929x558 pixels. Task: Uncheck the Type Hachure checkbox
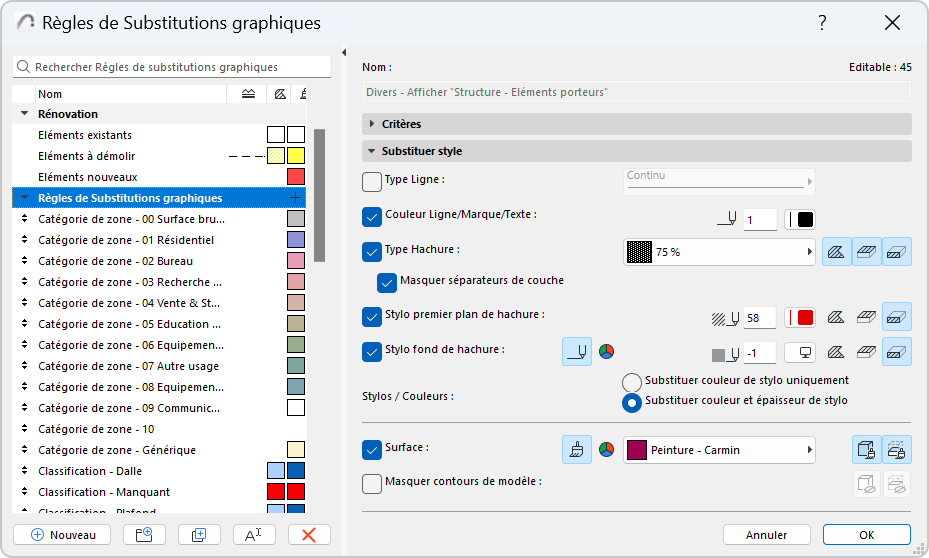[371, 252]
